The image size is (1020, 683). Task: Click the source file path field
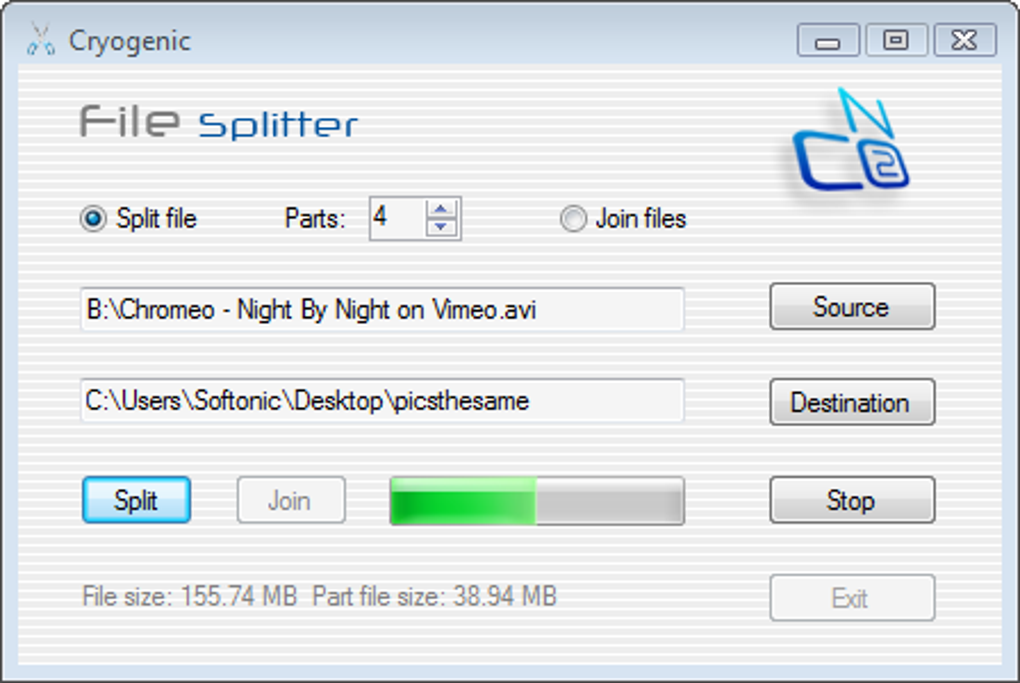(381, 310)
